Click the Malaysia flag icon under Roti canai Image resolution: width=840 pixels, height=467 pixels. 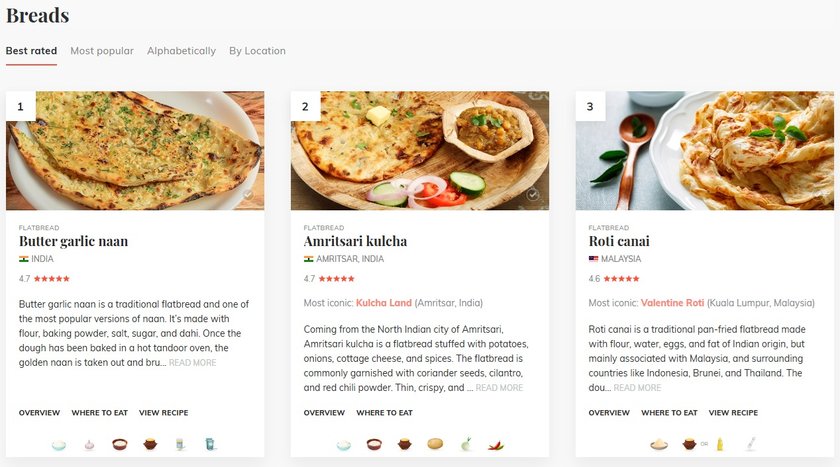coord(594,259)
